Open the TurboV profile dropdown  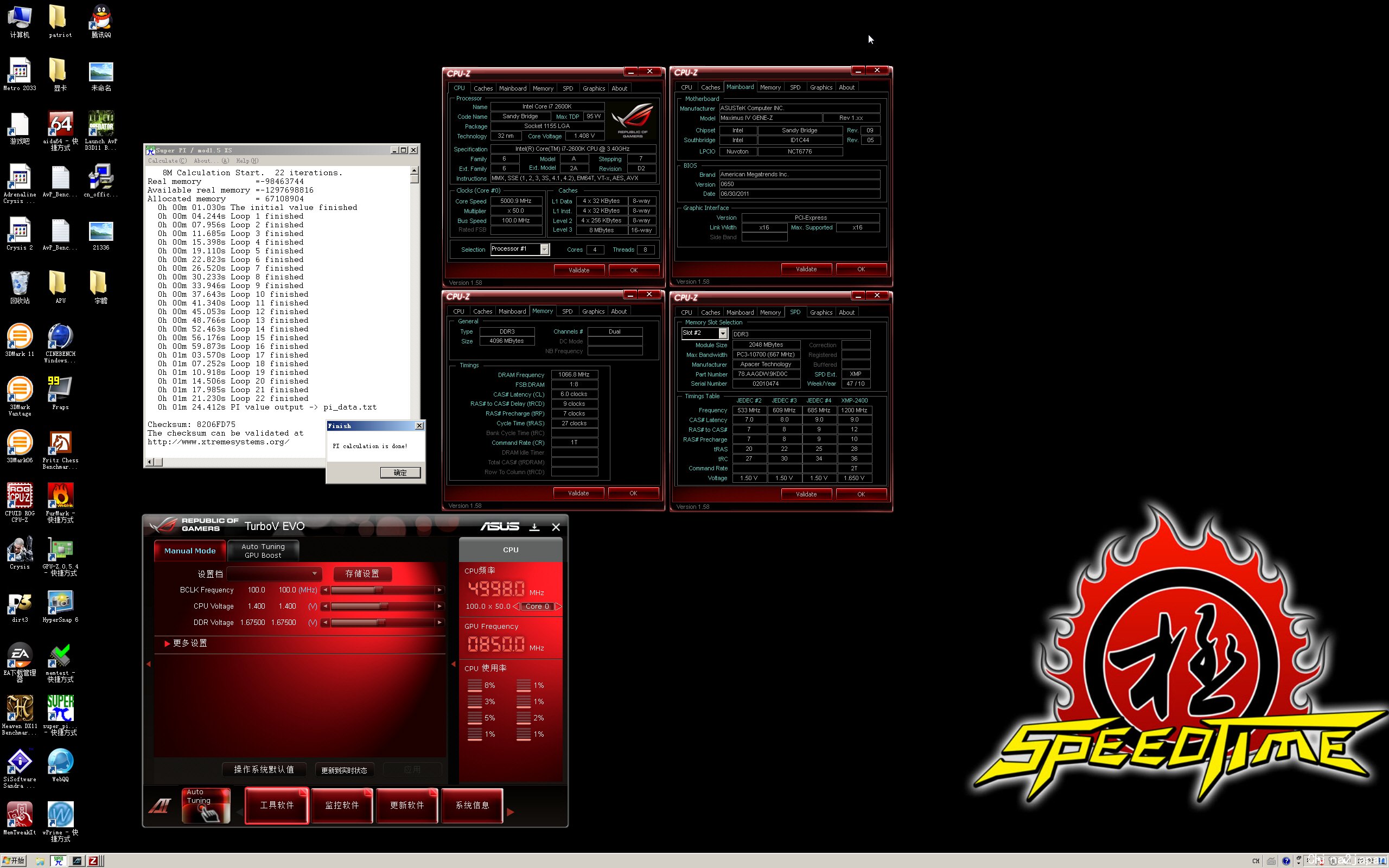pos(274,573)
